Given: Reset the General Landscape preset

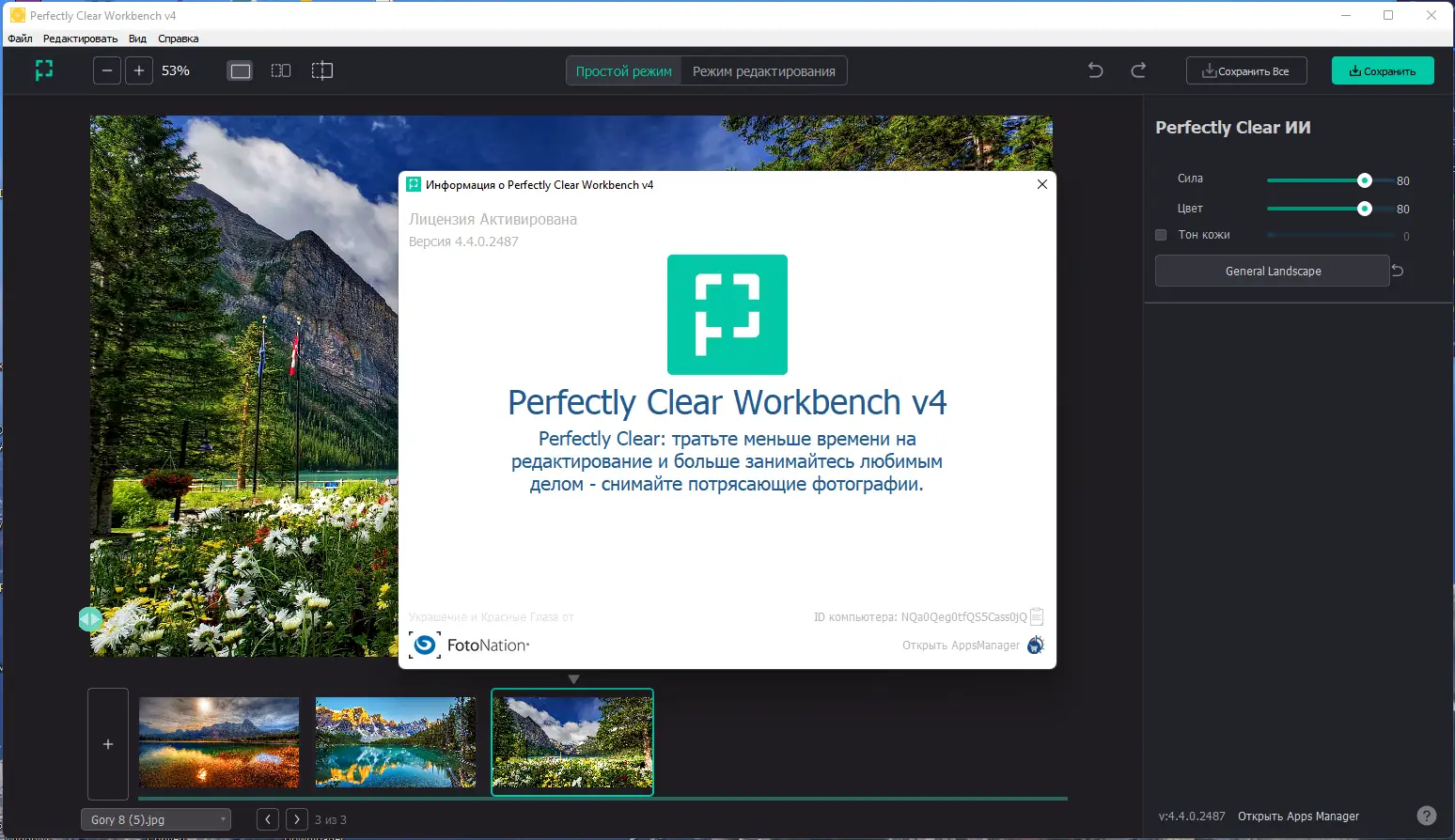Looking at the screenshot, I should [x=1398, y=271].
